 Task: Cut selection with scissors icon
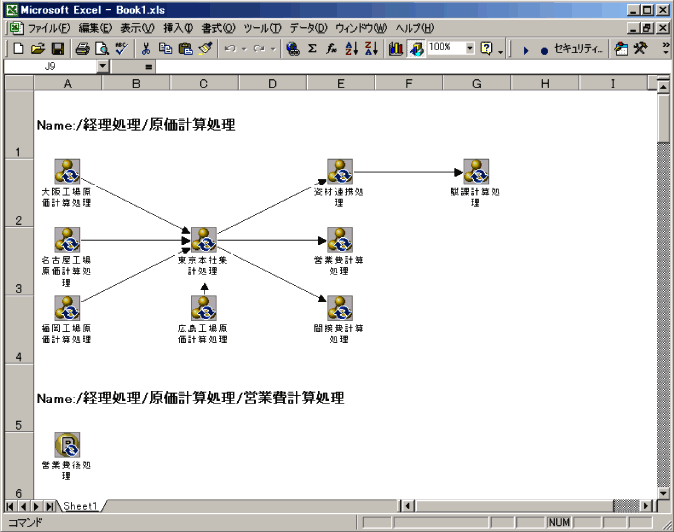[x=146, y=49]
